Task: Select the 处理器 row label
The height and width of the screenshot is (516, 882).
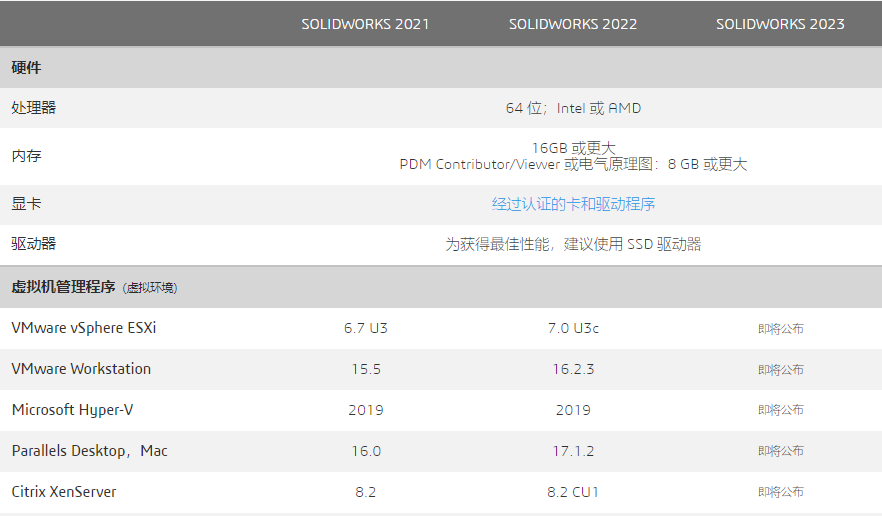Action: pos(34,107)
